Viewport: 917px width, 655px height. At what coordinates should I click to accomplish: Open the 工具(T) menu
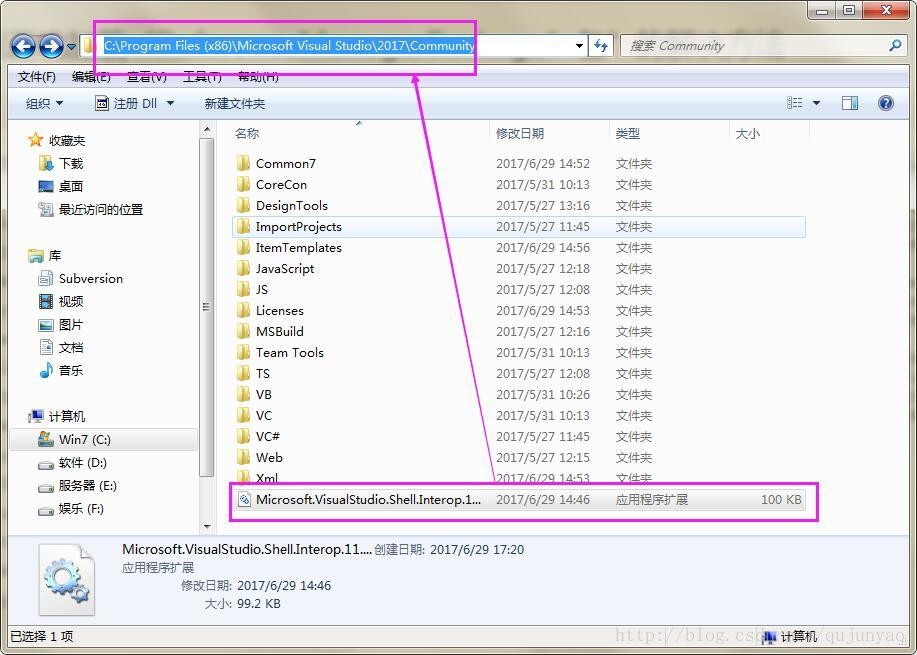point(202,77)
